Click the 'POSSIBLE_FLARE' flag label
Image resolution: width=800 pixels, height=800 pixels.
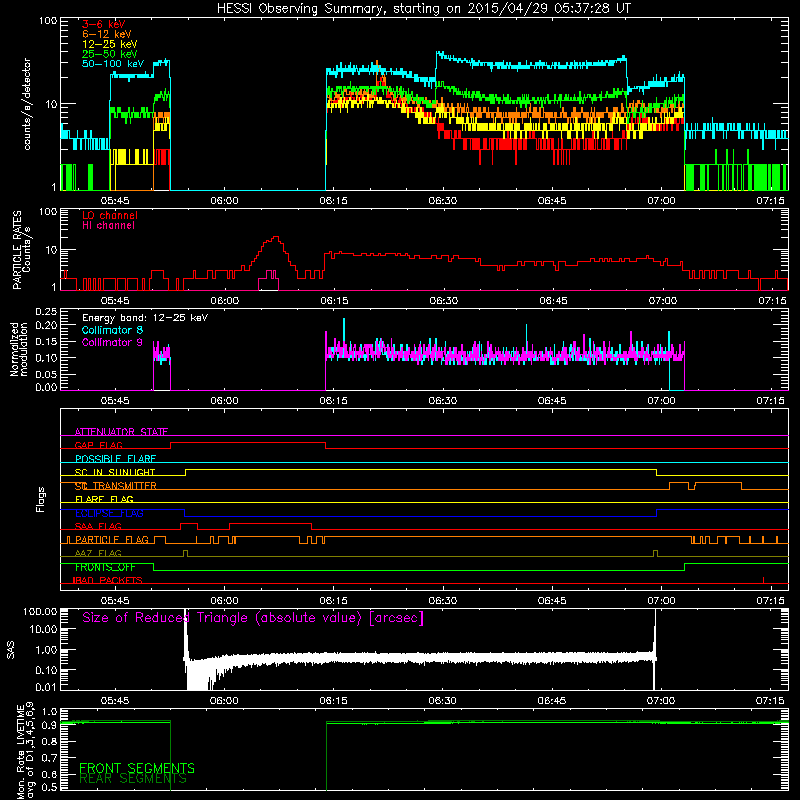click(115, 459)
